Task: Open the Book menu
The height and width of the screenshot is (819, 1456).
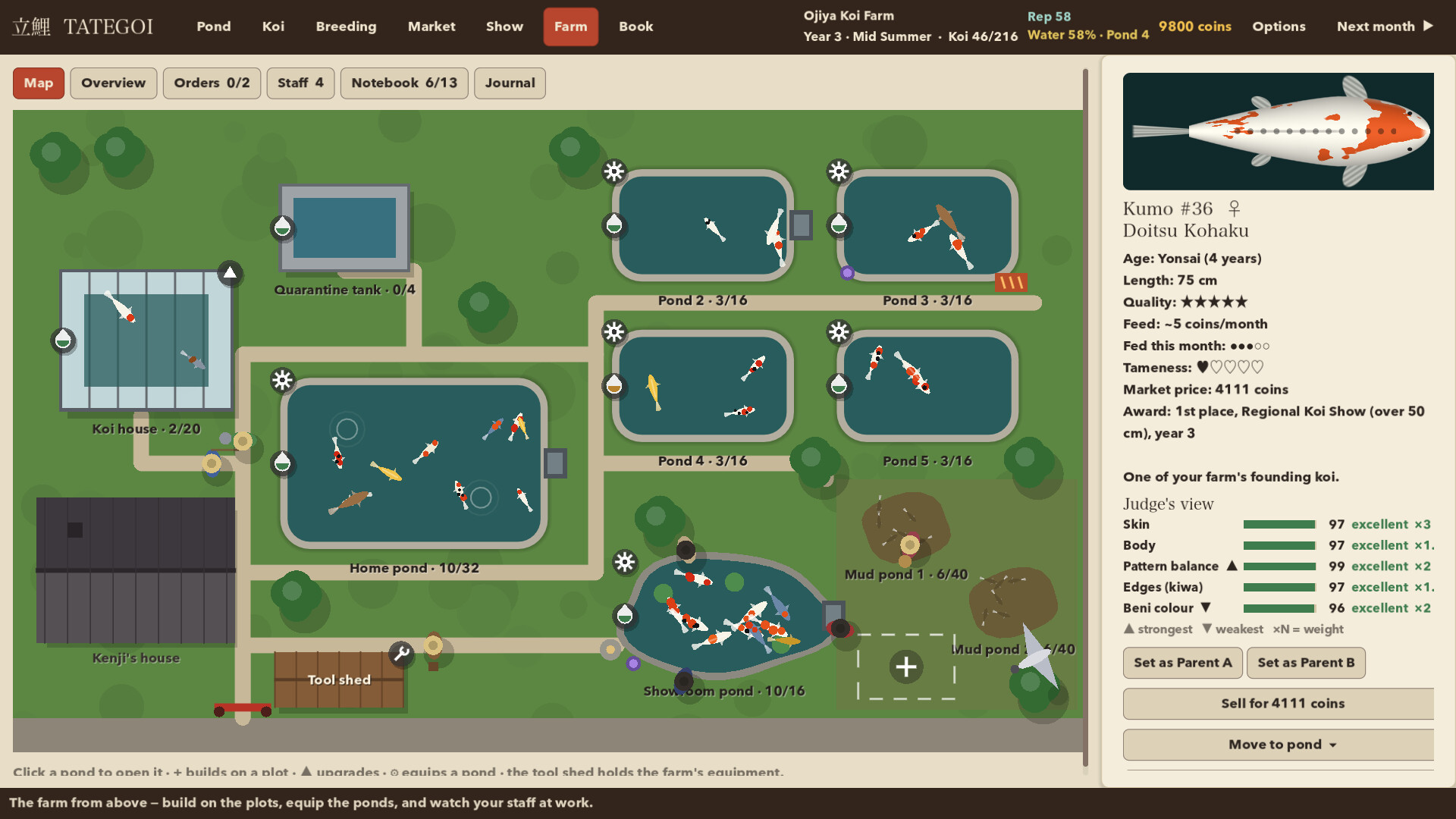Action: click(635, 27)
